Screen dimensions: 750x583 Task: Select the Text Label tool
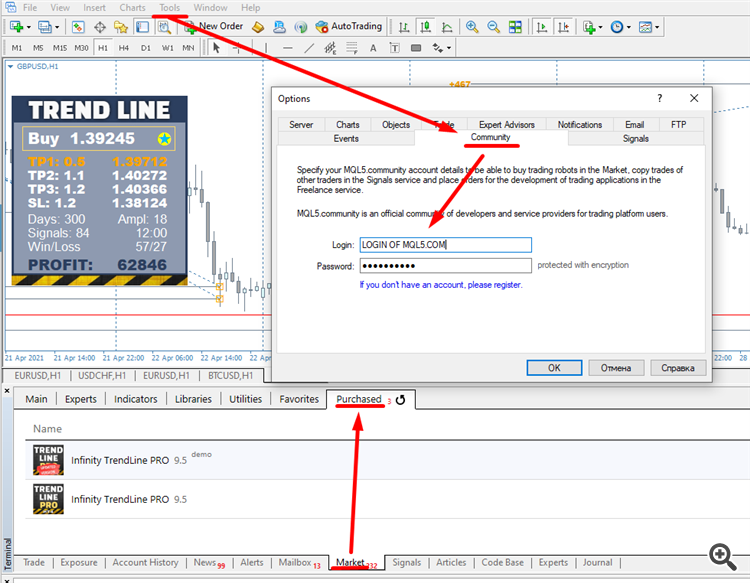pos(395,48)
